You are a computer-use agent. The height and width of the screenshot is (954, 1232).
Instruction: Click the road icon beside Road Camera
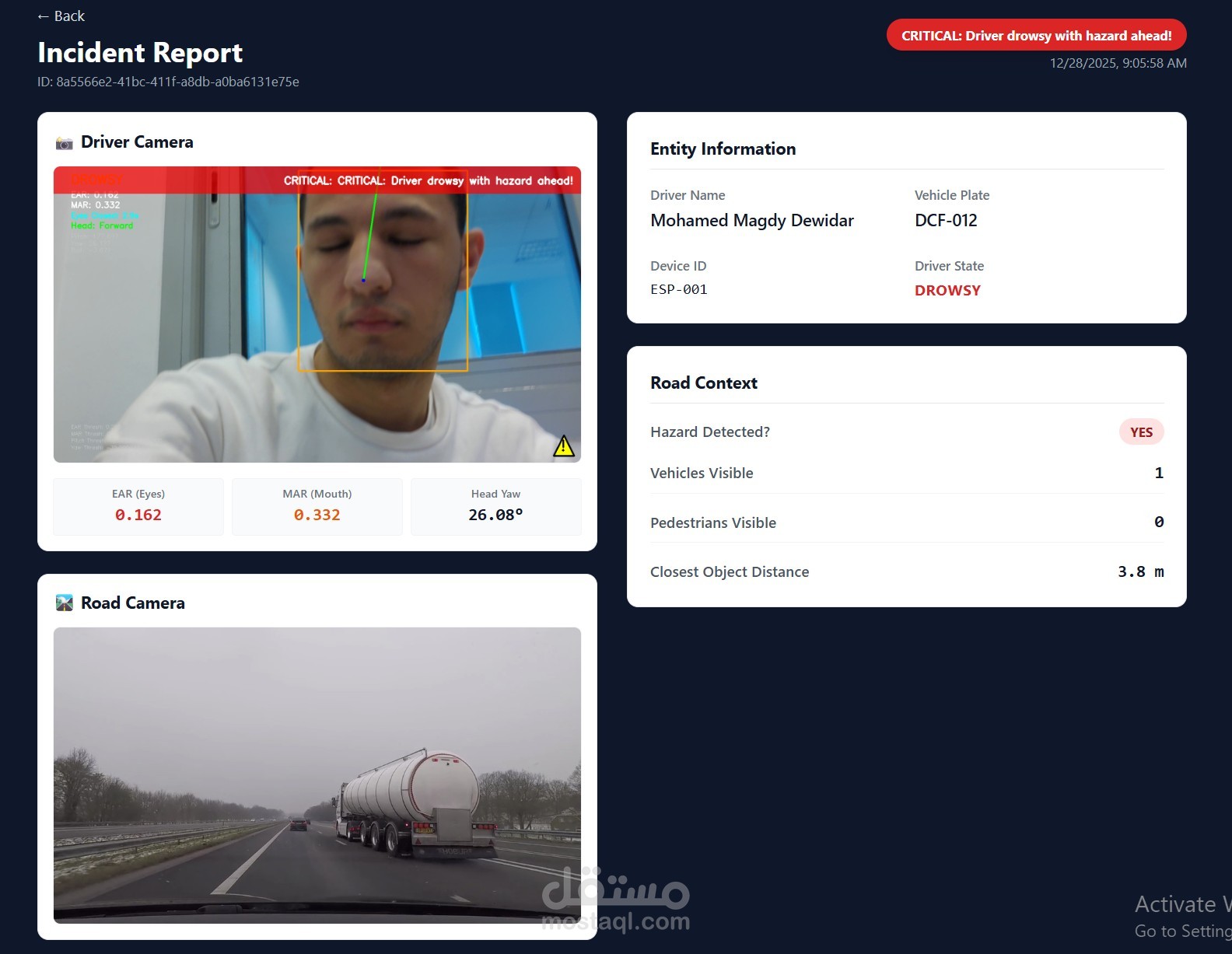(x=65, y=603)
